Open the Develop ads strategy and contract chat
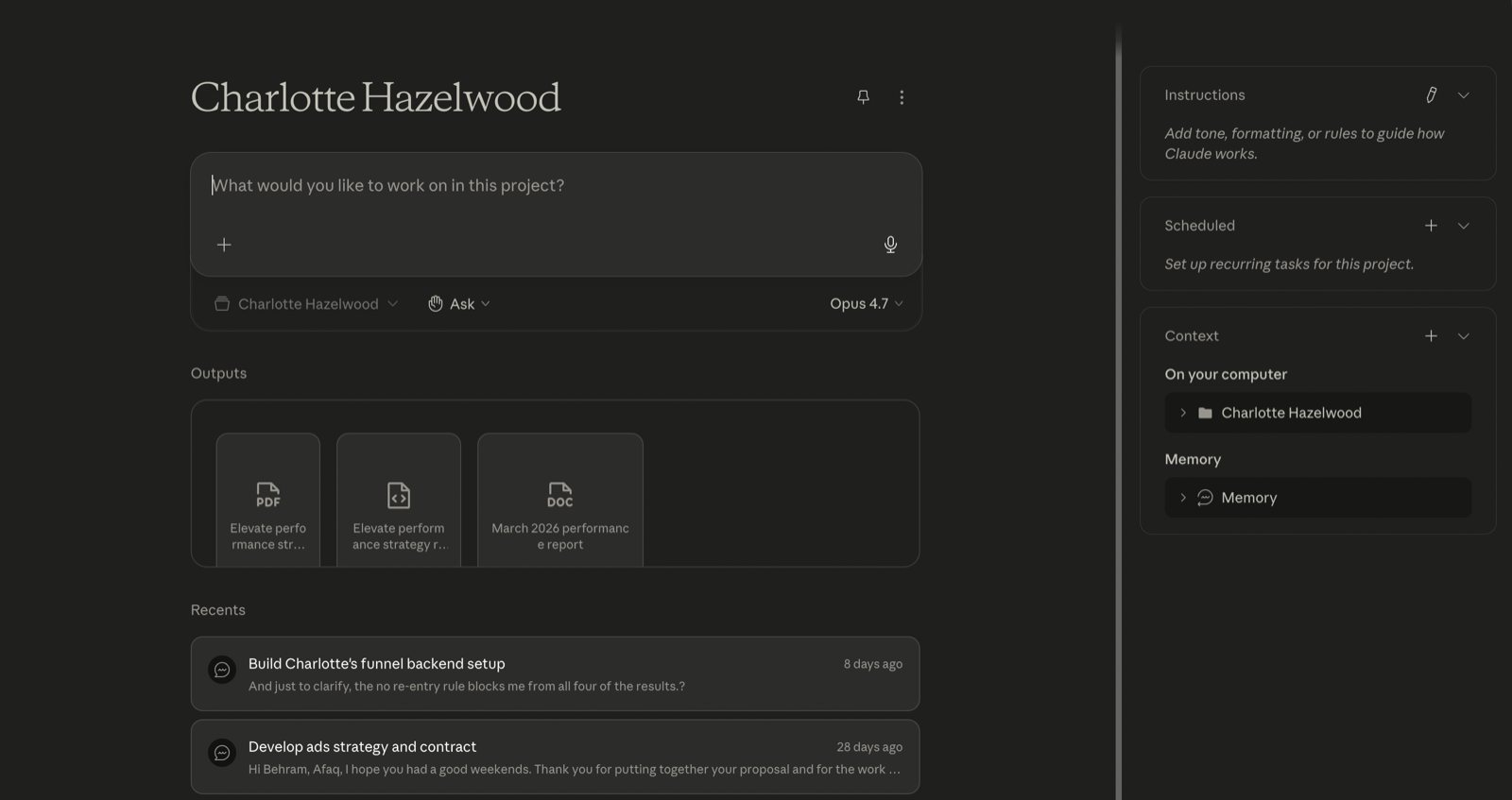Image resolution: width=1512 pixels, height=800 pixels. pos(555,757)
